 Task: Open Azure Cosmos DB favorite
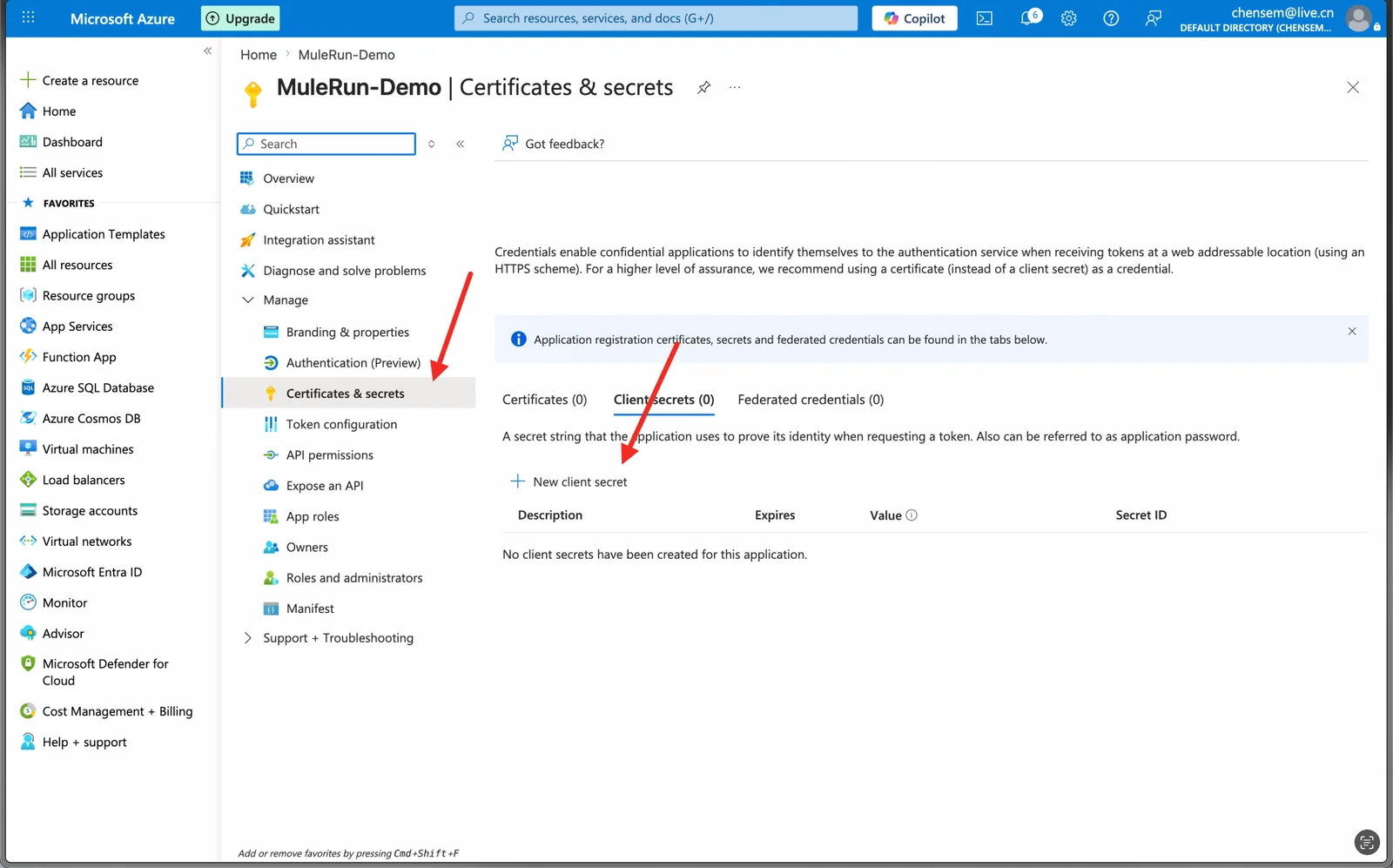tap(91, 419)
